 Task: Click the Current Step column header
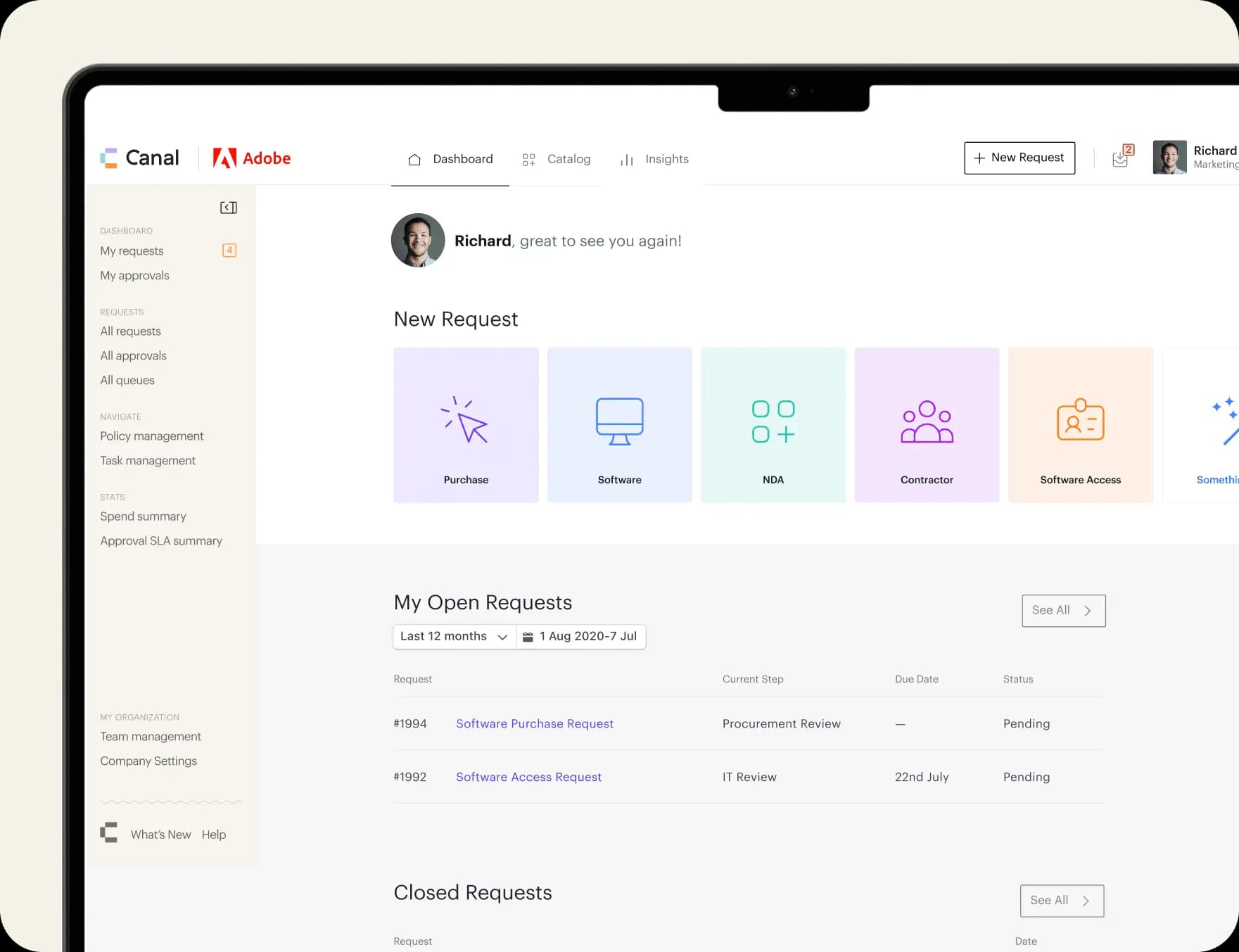pos(753,680)
